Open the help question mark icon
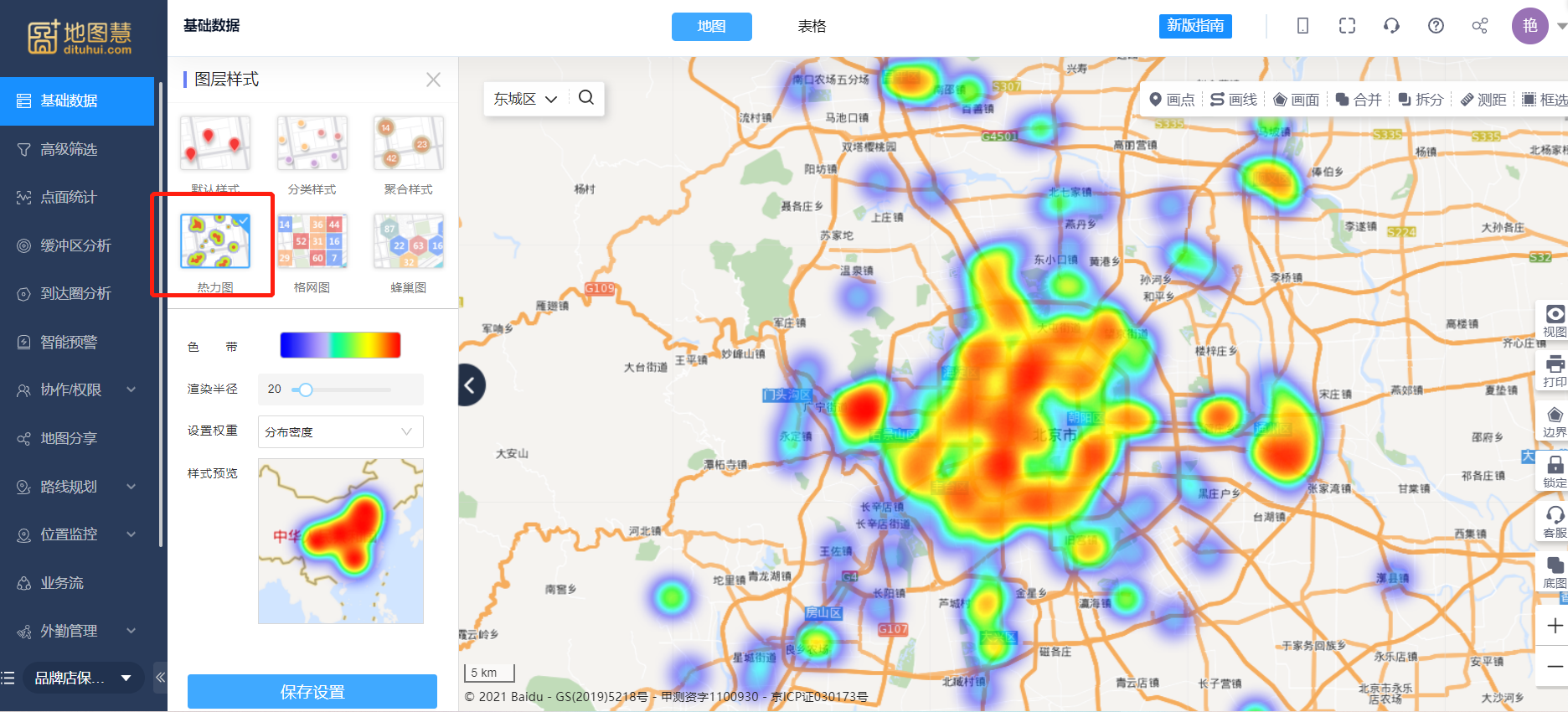Screen dimensions: 1568x712 (x=1436, y=26)
